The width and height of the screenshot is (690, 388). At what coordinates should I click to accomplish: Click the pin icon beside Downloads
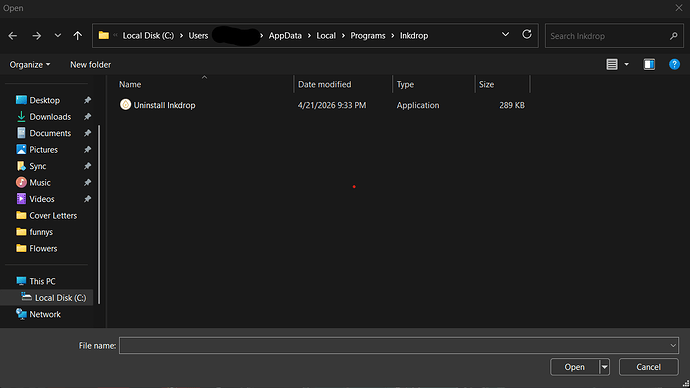(x=88, y=117)
